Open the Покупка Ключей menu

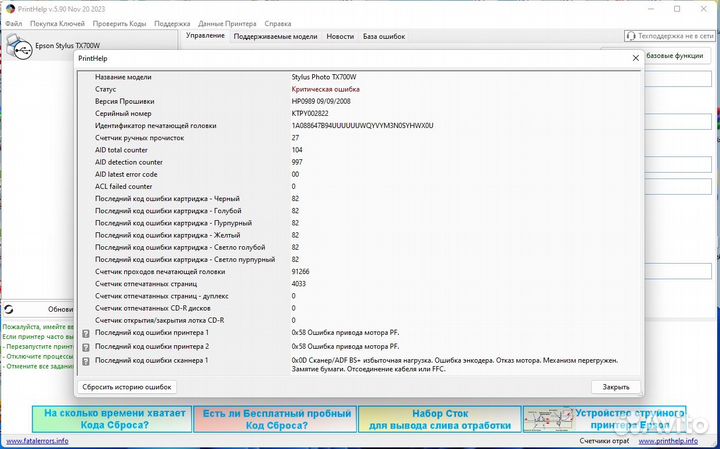(58, 22)
